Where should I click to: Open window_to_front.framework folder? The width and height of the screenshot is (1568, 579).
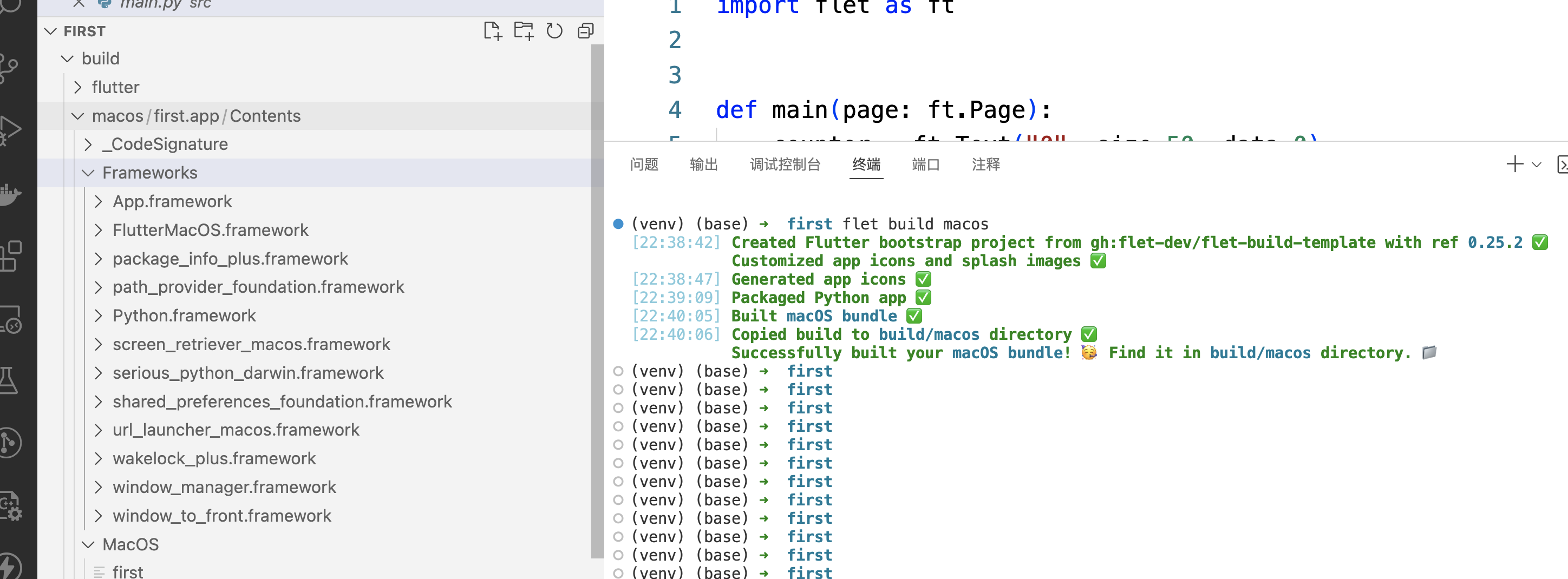(x=221, y=516)
